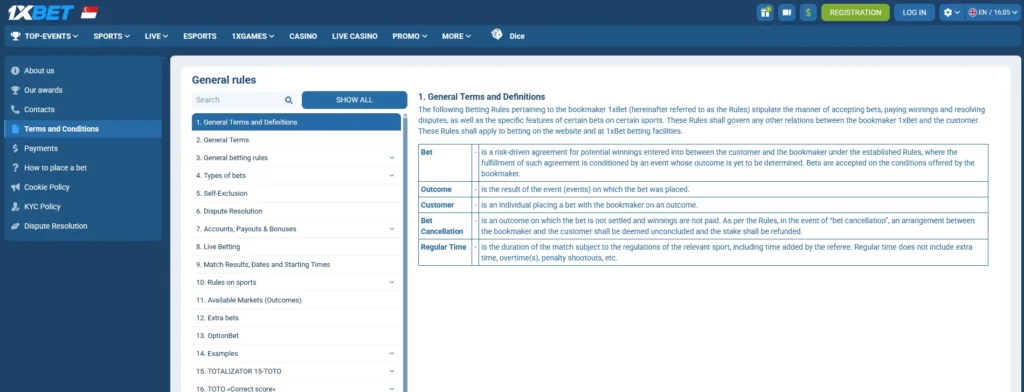The width and height of the screenshot is (1024, 392).
Task: Click the search magnifier icon
Action: [x=289, y=100]
